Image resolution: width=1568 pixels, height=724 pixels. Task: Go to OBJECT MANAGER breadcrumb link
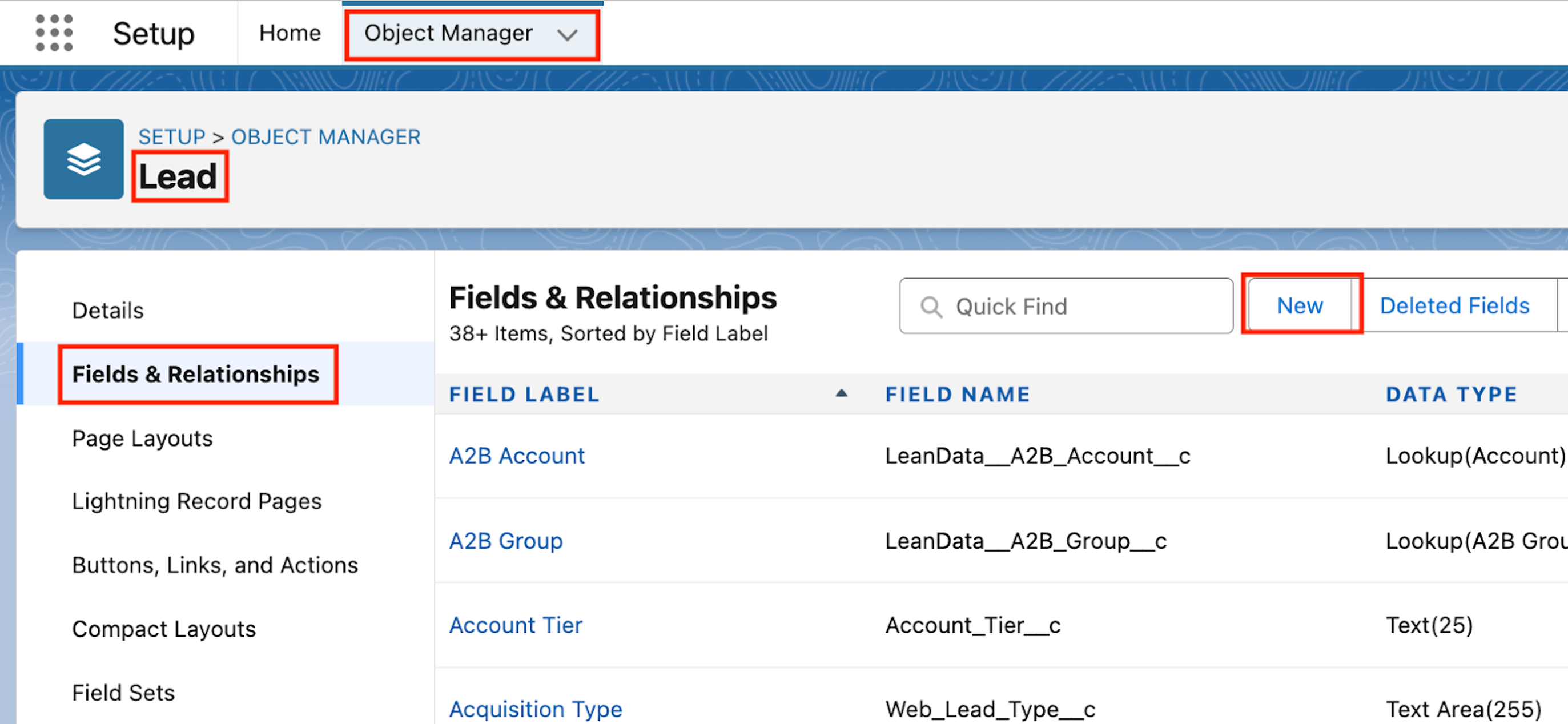325,137
